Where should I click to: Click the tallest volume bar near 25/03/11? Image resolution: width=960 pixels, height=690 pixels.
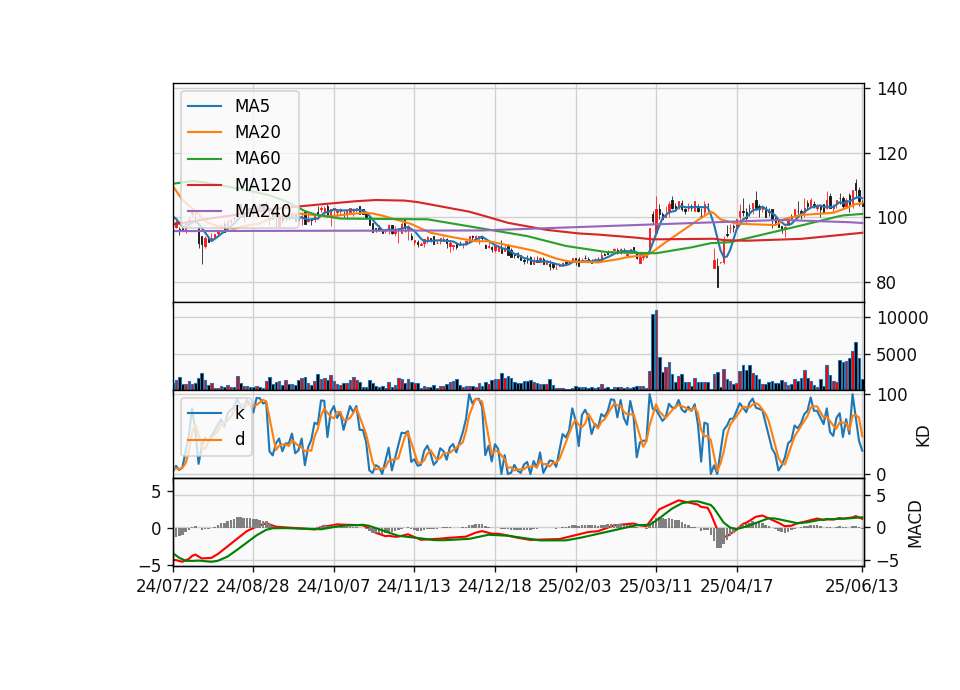[656, 350]
